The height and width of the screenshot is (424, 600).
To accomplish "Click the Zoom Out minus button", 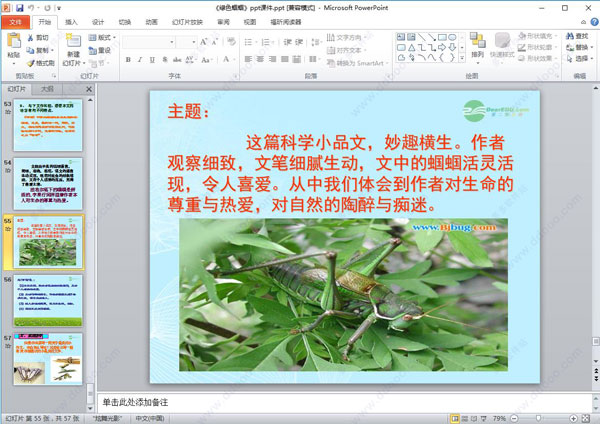I will (514, 419).
